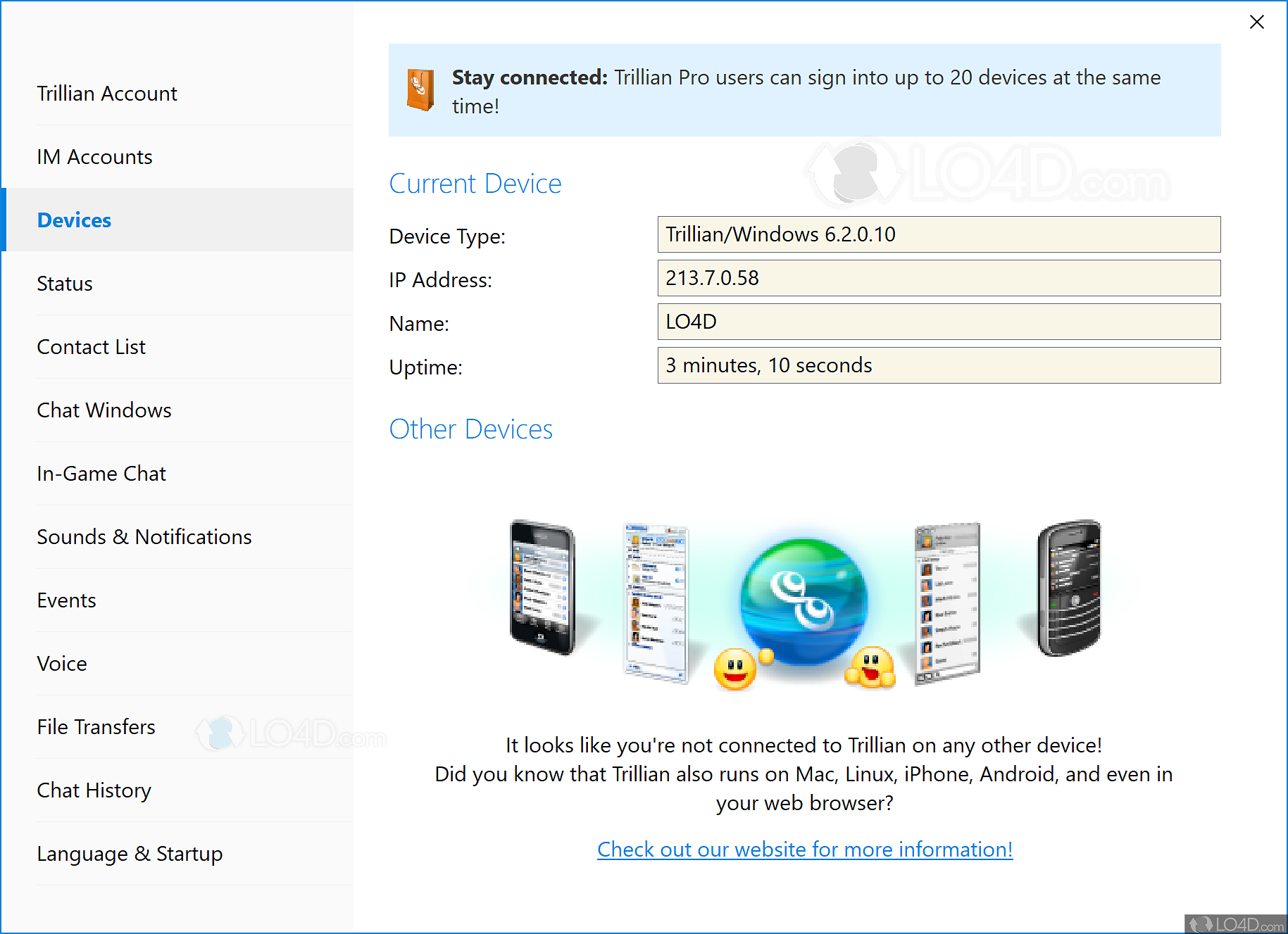Click the 'Name:' label
The image size is (1288, 934).
[x=419, y=324]
